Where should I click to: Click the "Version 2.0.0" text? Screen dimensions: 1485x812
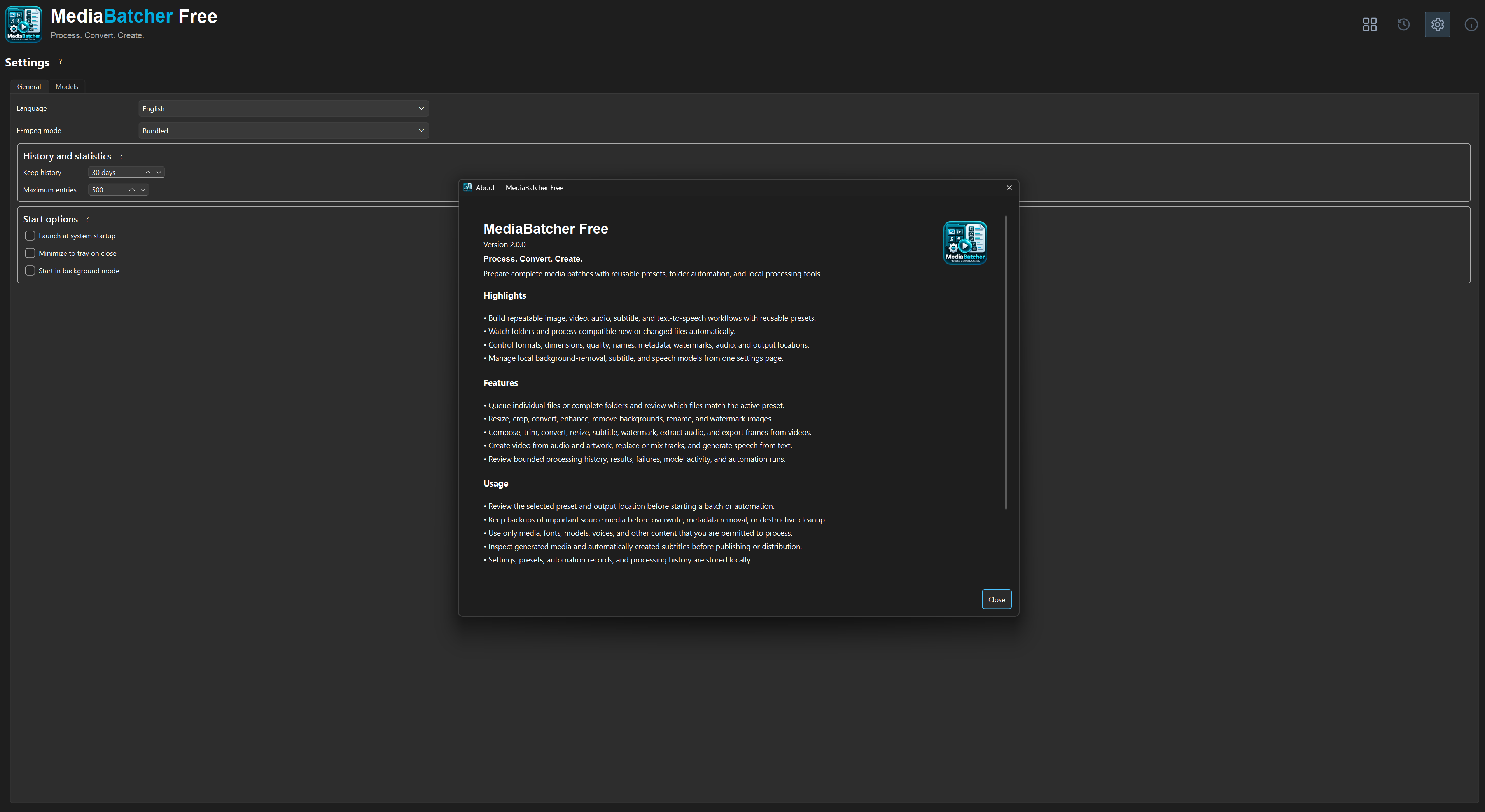tap(504, 244)
